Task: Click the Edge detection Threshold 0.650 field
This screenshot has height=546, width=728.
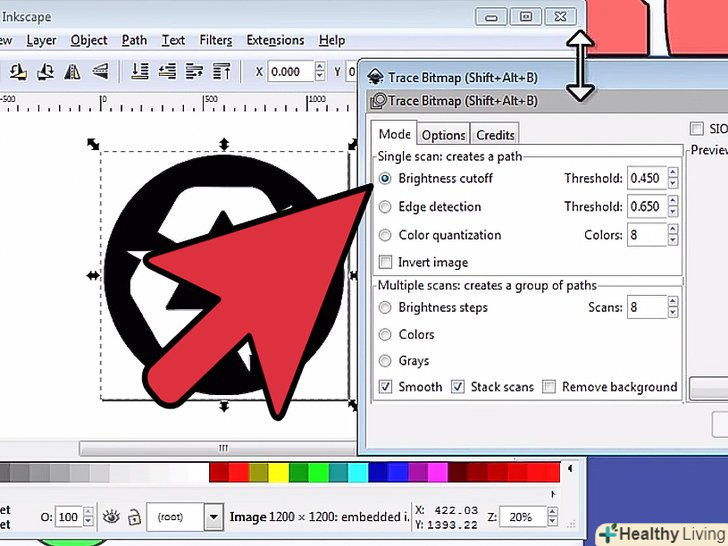Action: (647, 207)
